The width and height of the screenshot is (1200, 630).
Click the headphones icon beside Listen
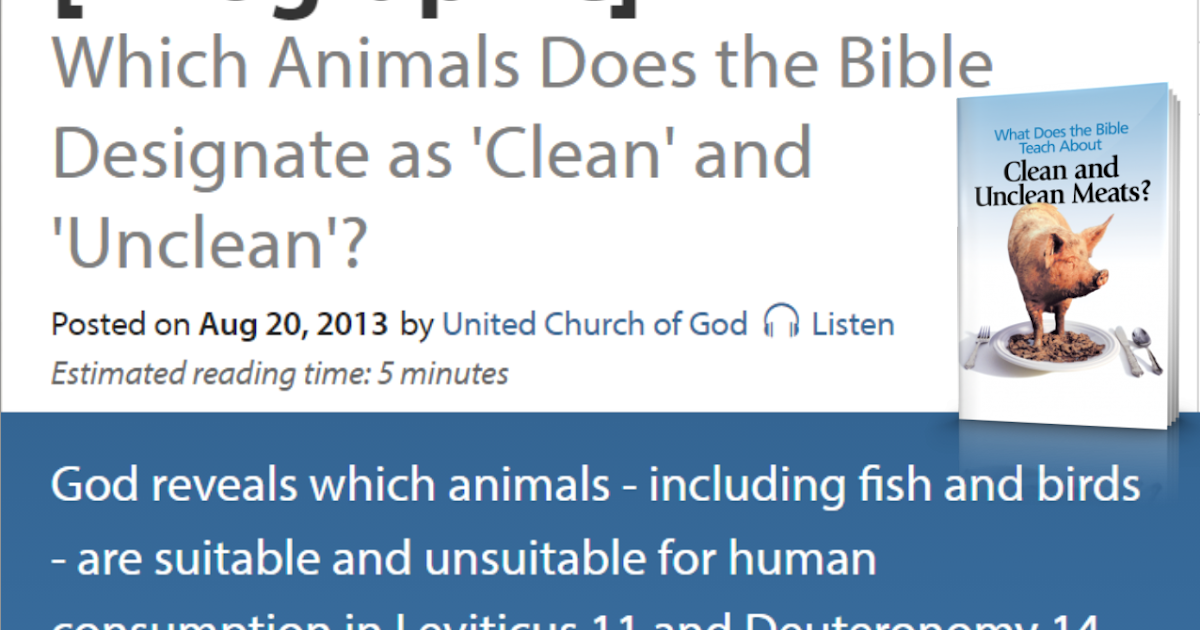pyautogui.click(x=781, y=323)
